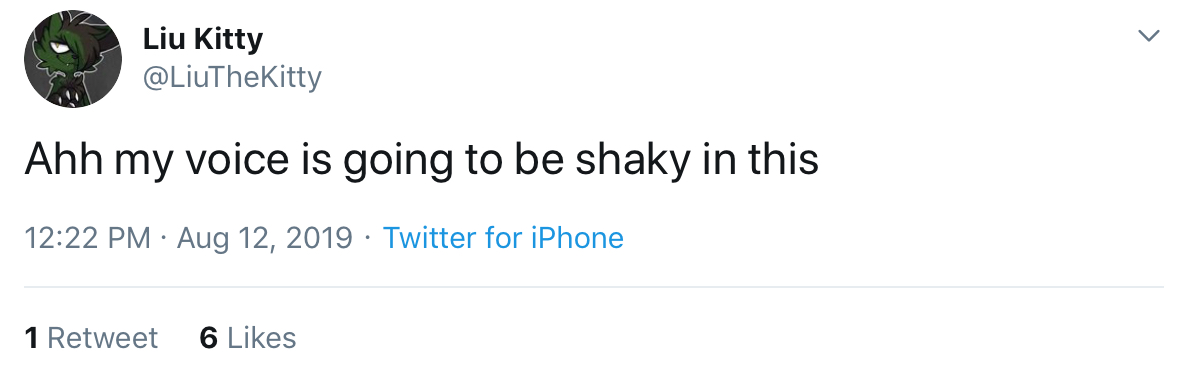Screen dimensions: 1191x372
Task: Click the word iPhone in the source link
Action: pos(577,238)
